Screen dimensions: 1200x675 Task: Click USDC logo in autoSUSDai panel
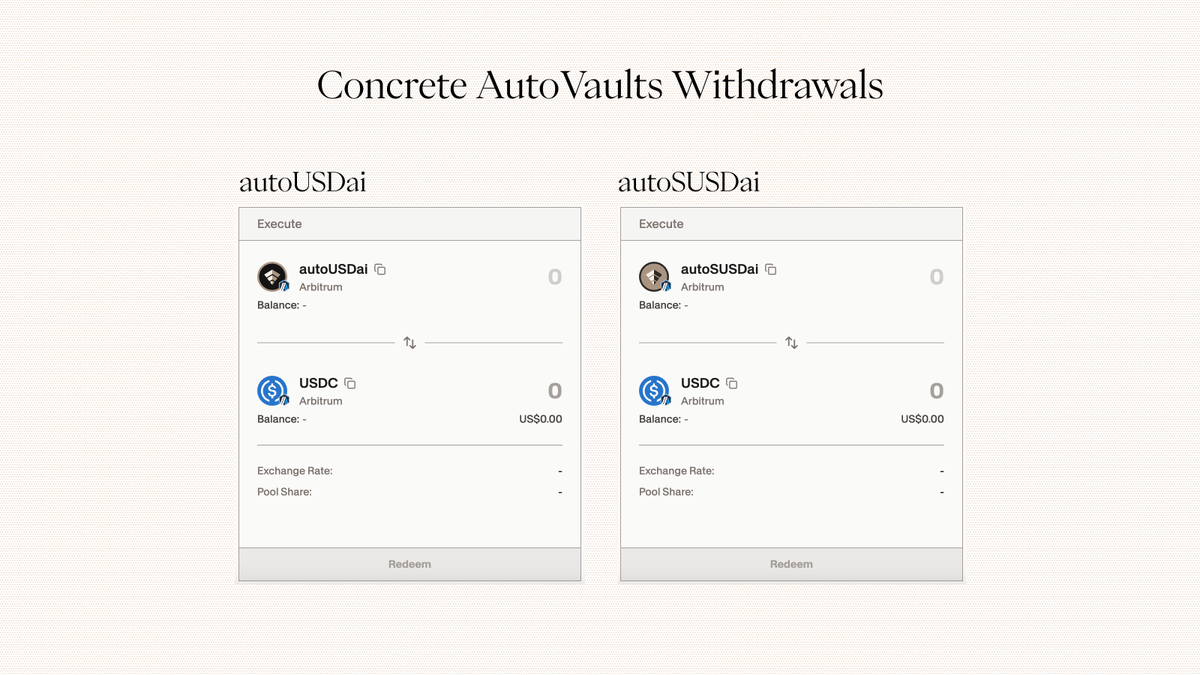[x=654, y=391]
